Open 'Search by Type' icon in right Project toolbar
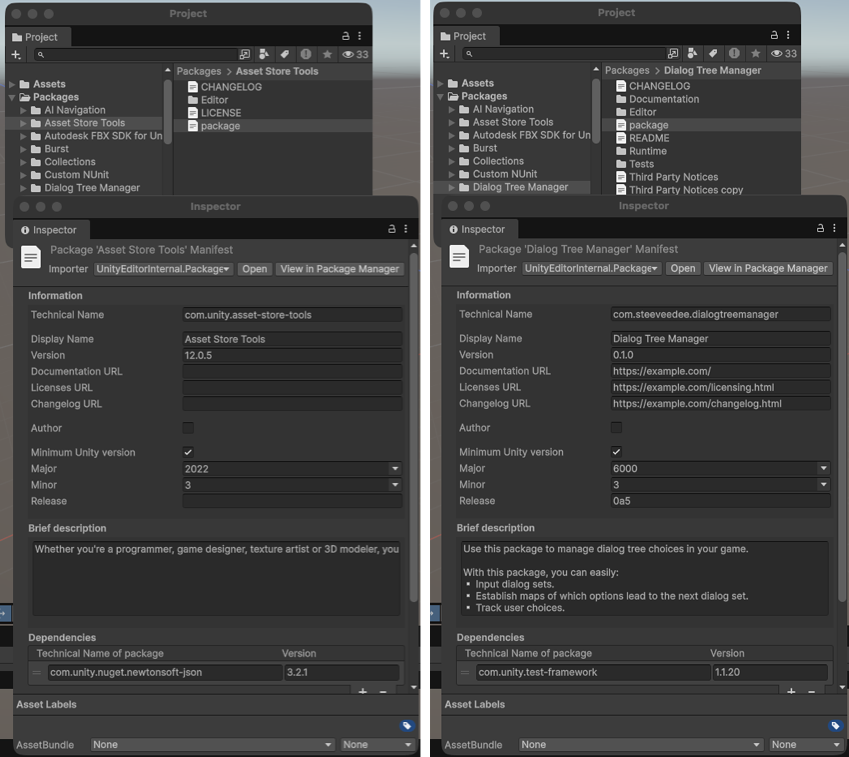Image resolution: width=849 pixels, height=757 pixels. point(692,53)
